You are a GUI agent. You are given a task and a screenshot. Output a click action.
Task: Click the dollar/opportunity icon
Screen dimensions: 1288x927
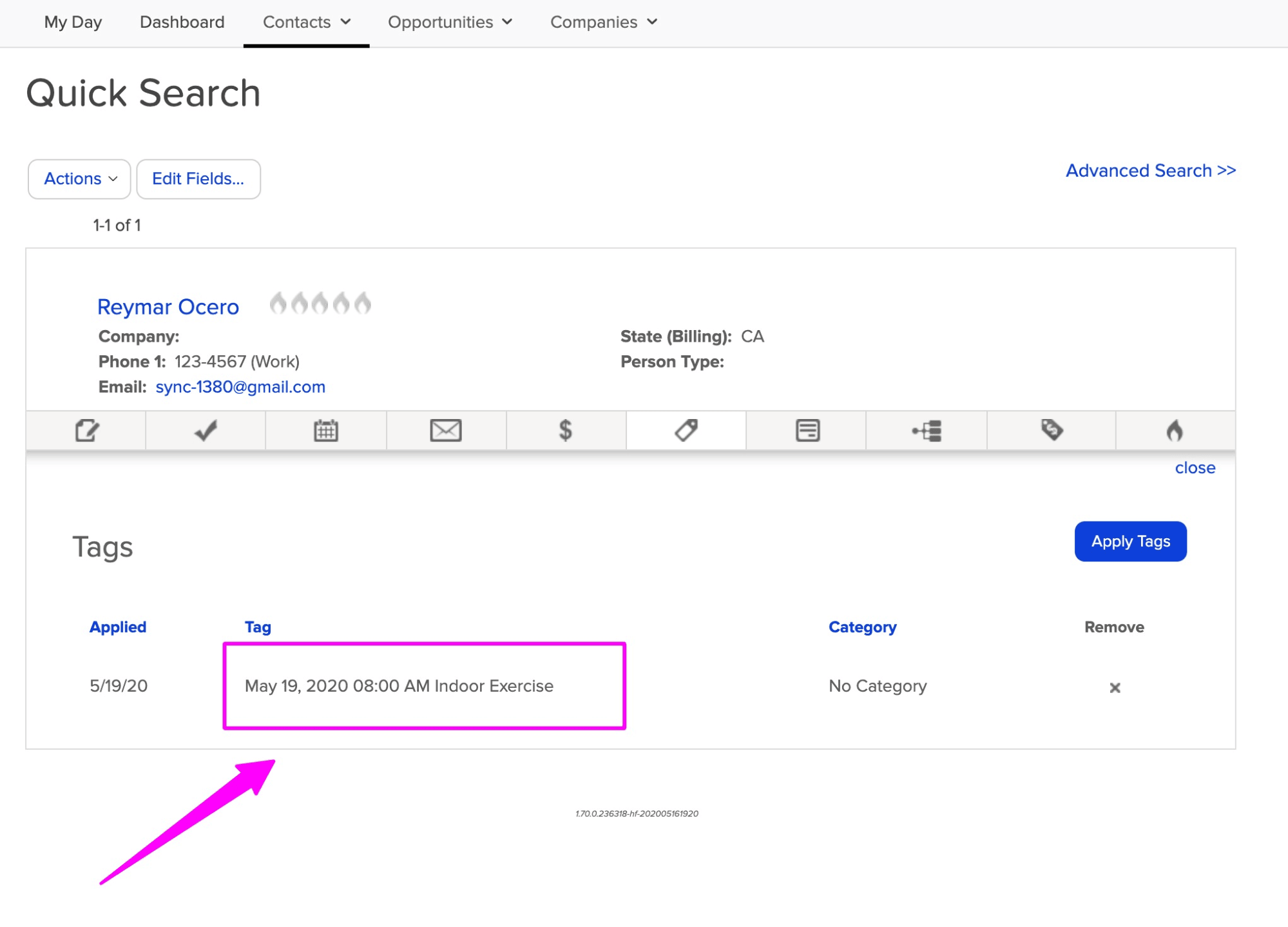(566, 431)
